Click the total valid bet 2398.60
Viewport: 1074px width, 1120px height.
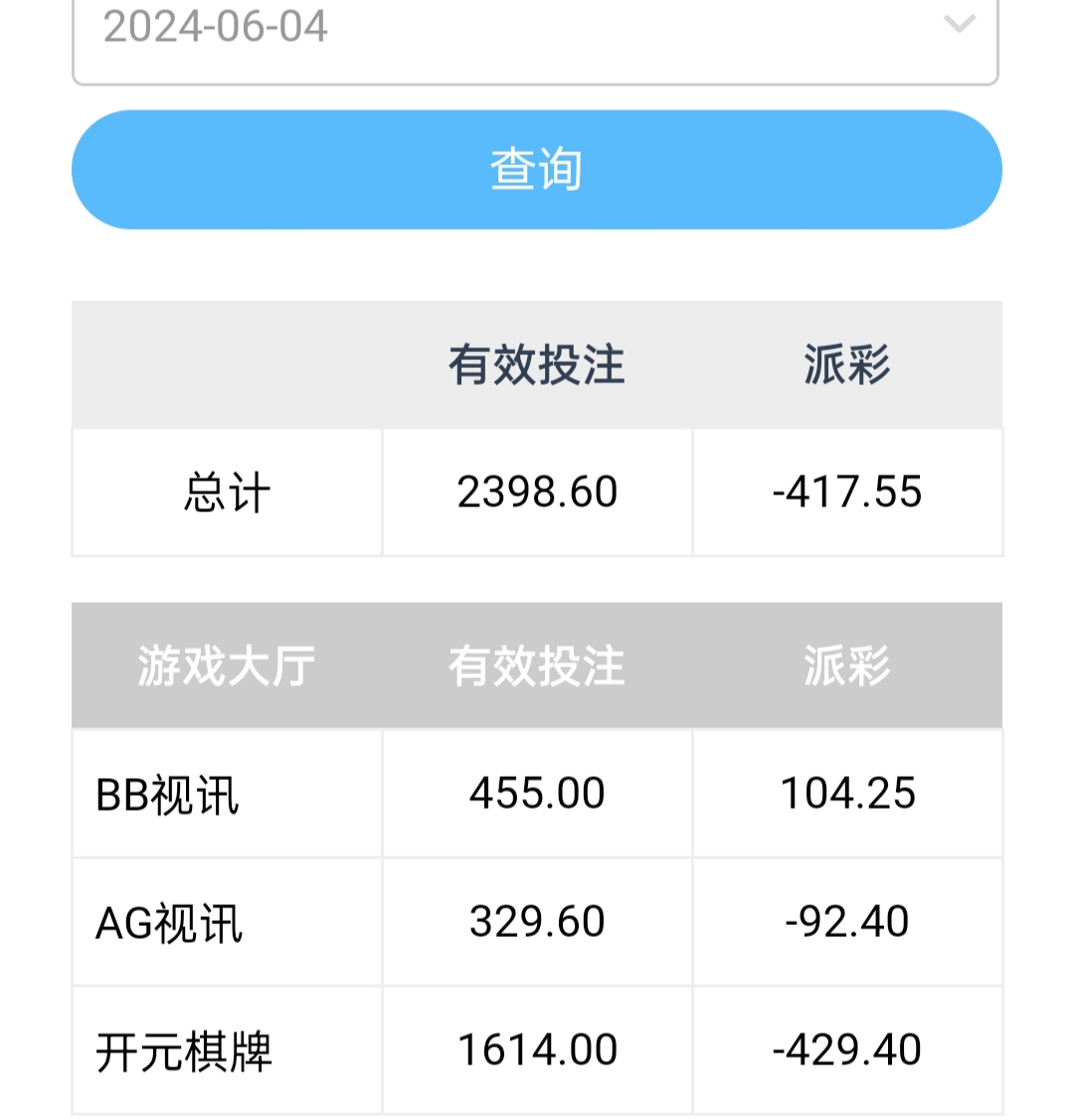pos(537,492)
